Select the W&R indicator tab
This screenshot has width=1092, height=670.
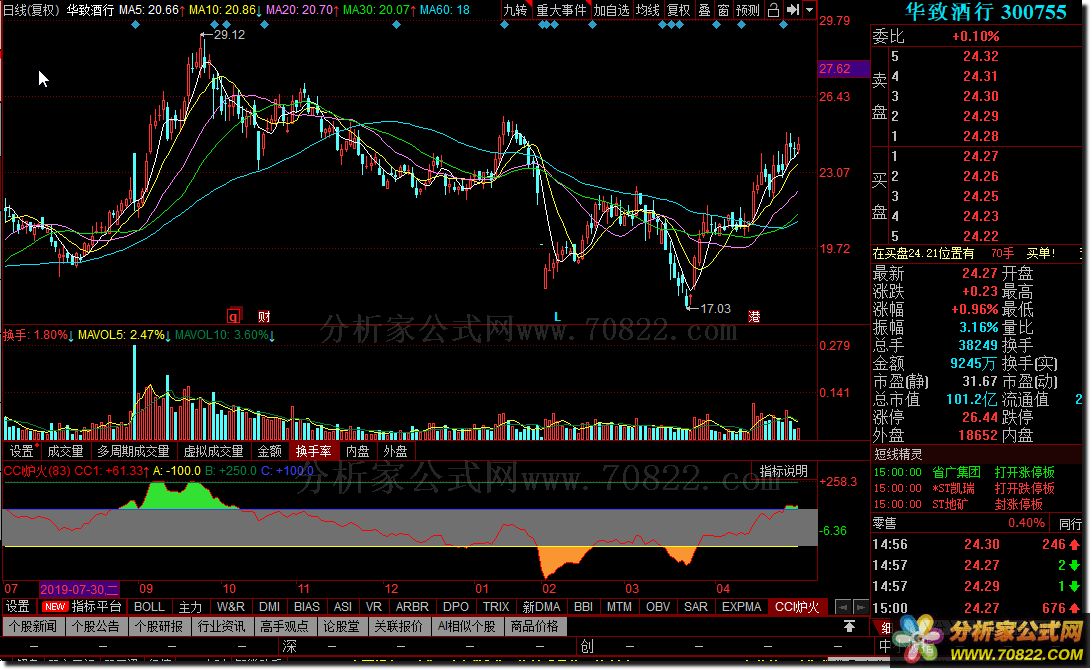pos(231,607)
